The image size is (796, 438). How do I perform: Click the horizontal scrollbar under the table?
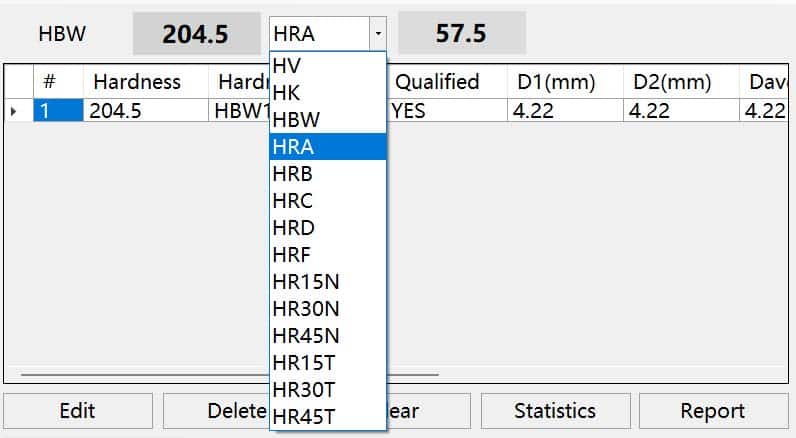pos(140,375)
